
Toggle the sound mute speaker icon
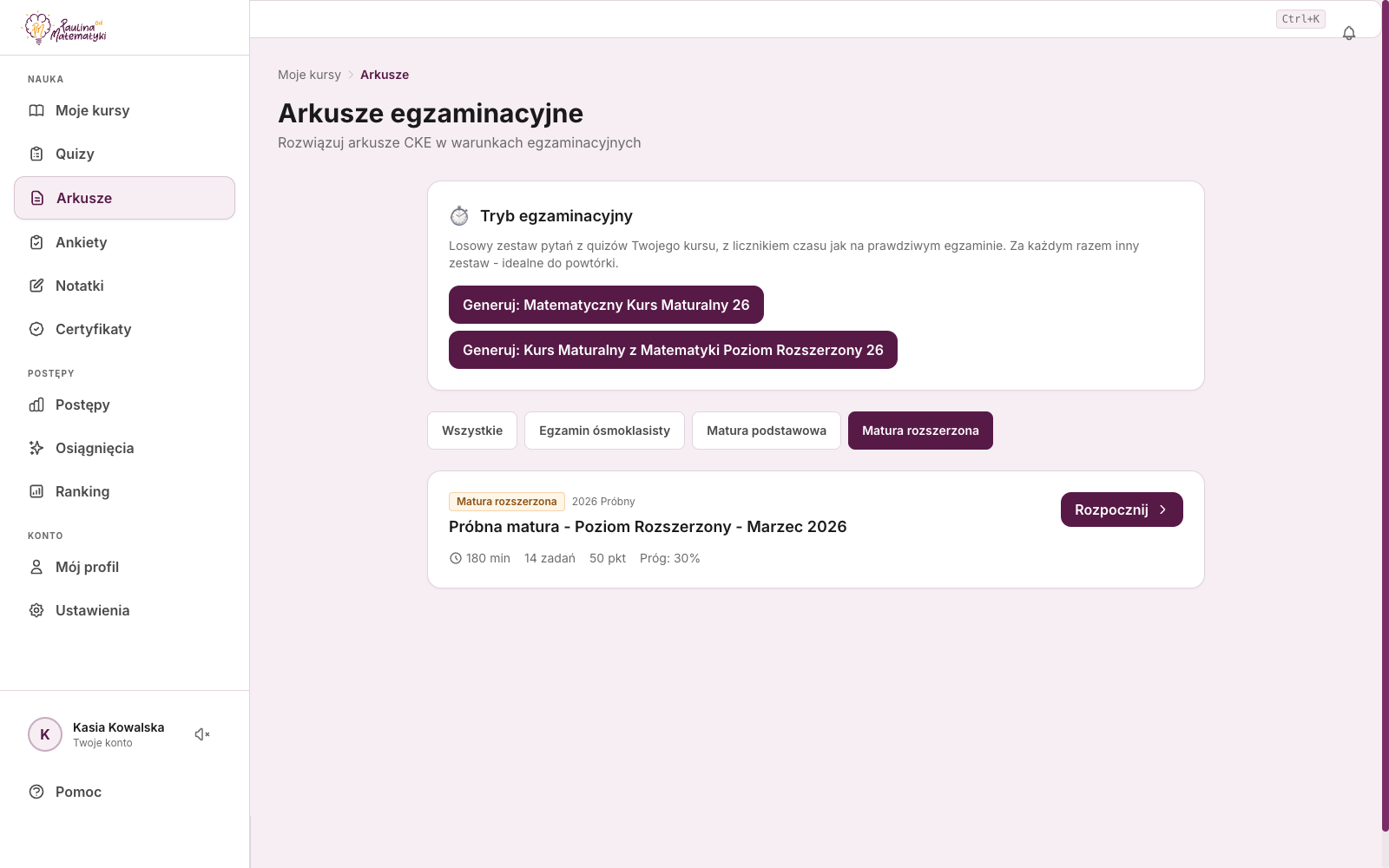tap(202, 734)
